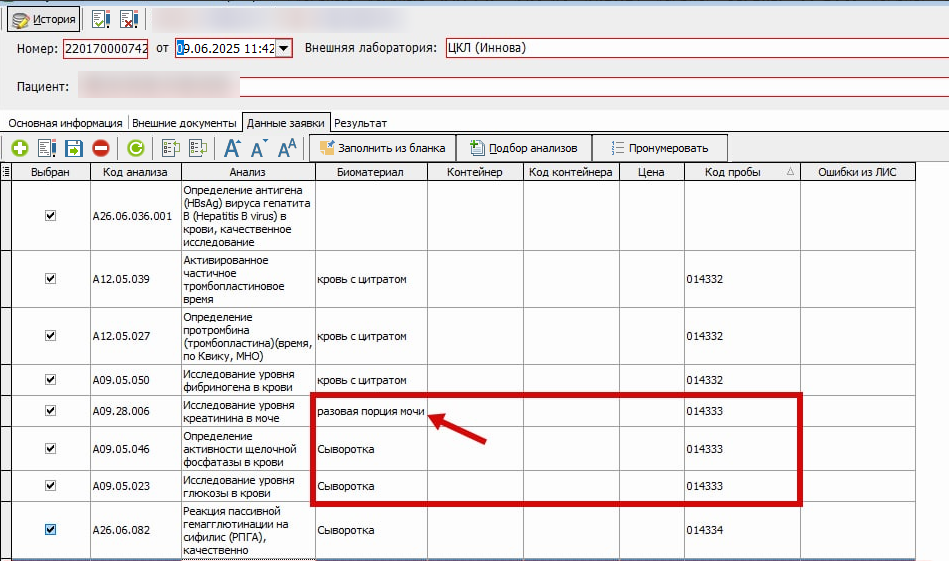
Task: Click the Пронумеровать button
Action: (659, 148)
